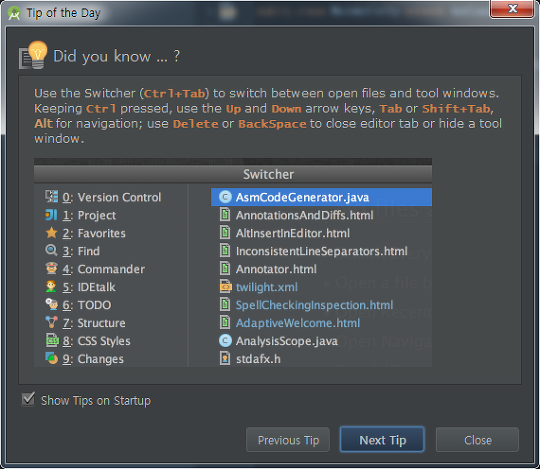The width and height of the screenshot is (540, 469).
Task: Click the Changes icon
Action: coord(52,358)
